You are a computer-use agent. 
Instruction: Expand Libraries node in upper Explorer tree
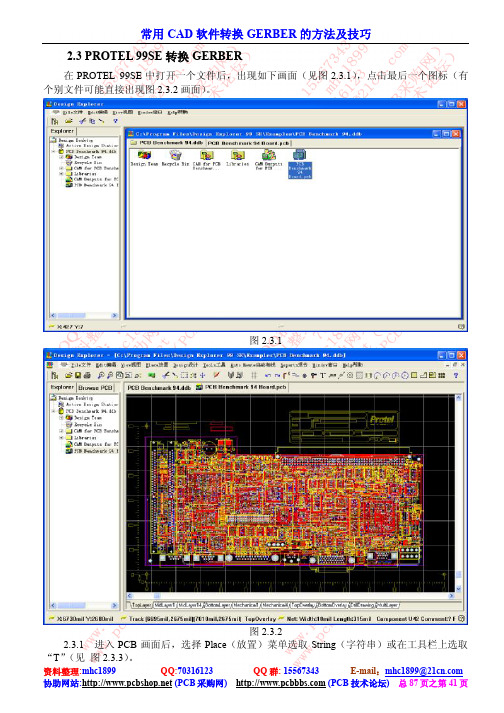pyautogui.click(x=61, y=174)
